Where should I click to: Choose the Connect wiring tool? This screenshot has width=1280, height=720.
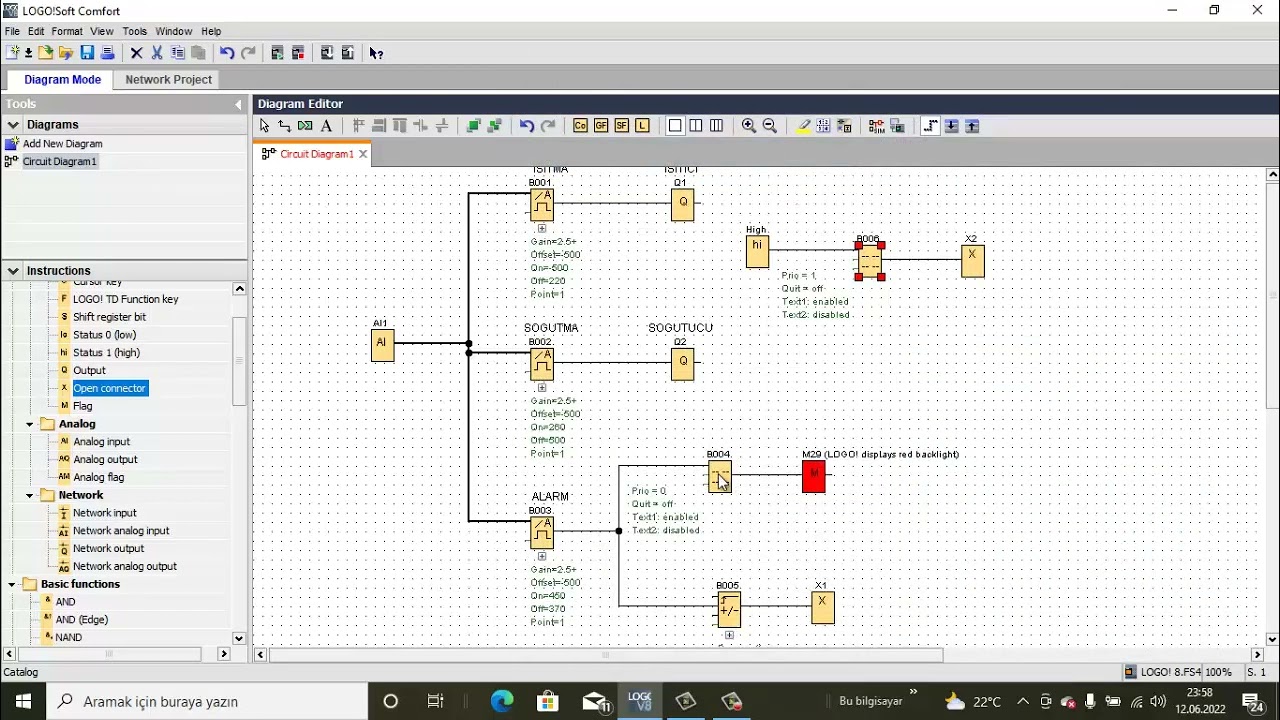285,126
